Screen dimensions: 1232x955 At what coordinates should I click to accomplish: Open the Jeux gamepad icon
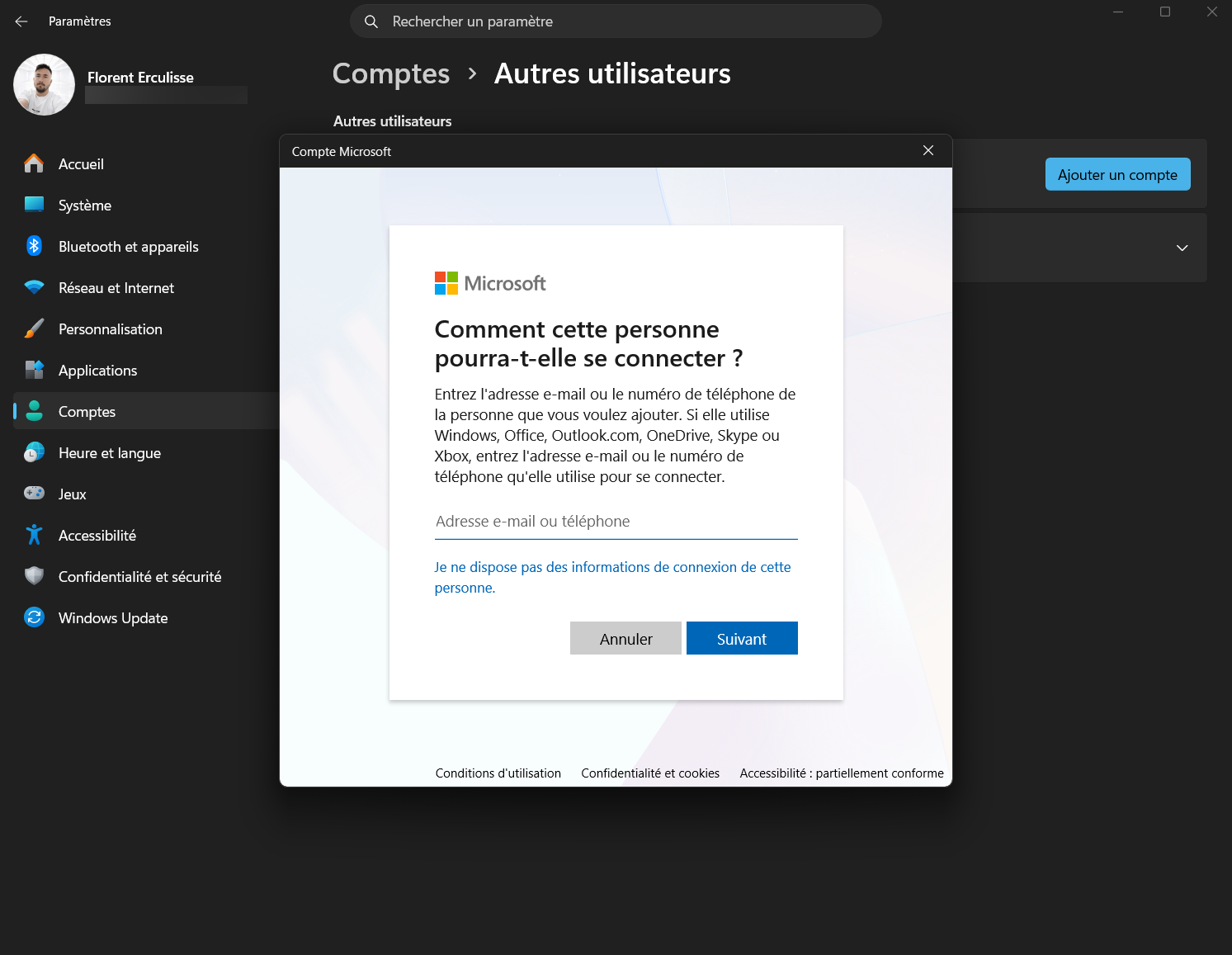(x=34, y=494)
